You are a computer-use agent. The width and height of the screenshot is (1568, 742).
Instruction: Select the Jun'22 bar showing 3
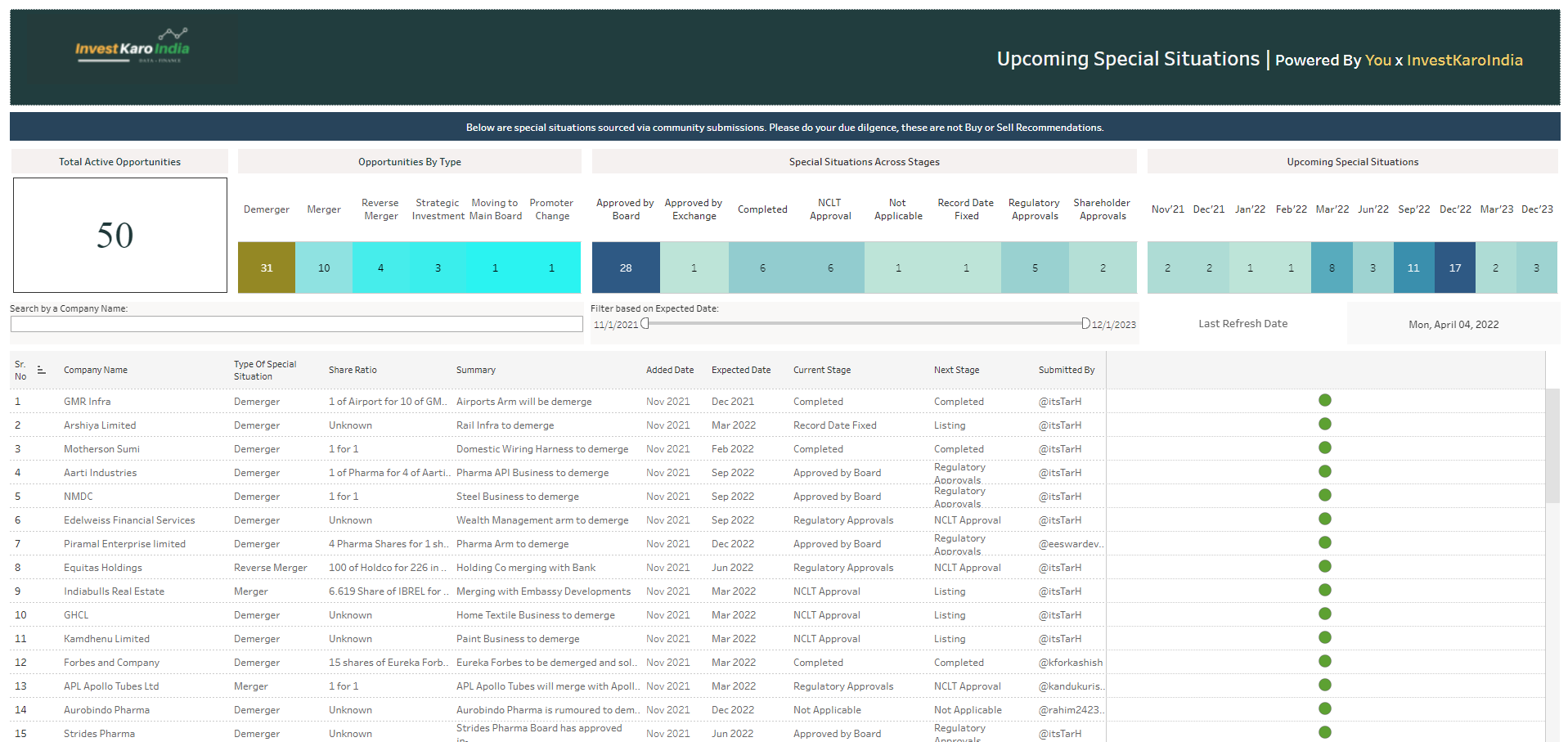tap(1373, 268)
